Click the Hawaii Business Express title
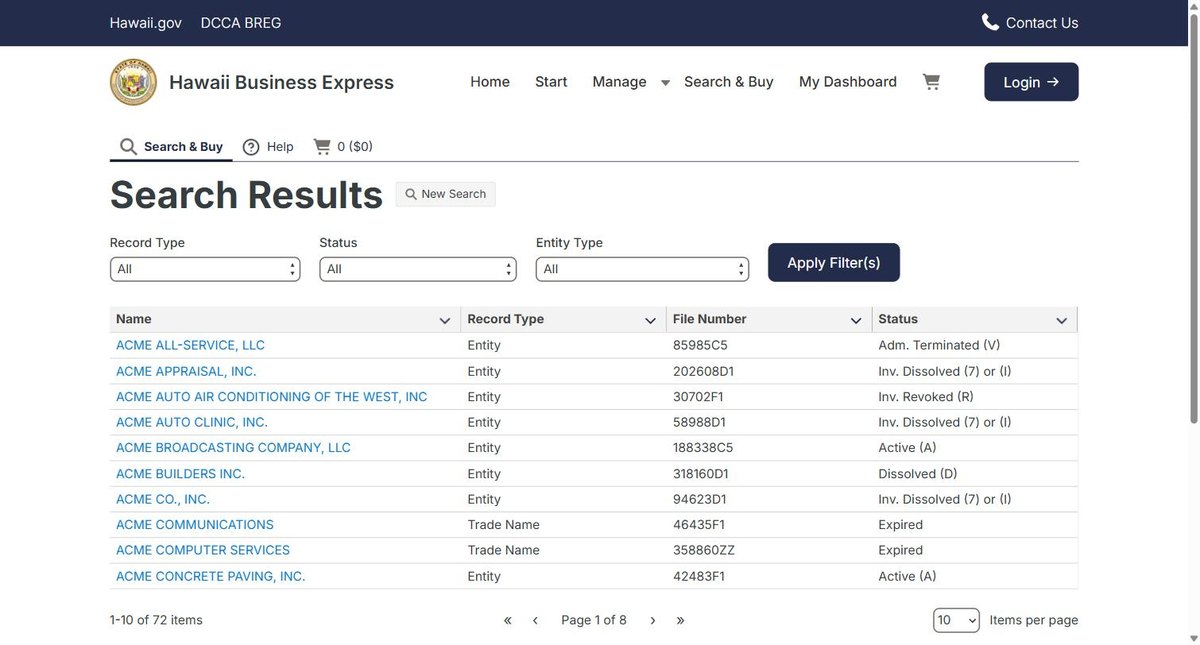Image resolution: width=1200 pixels, height=645 pixels. [282, 82]
